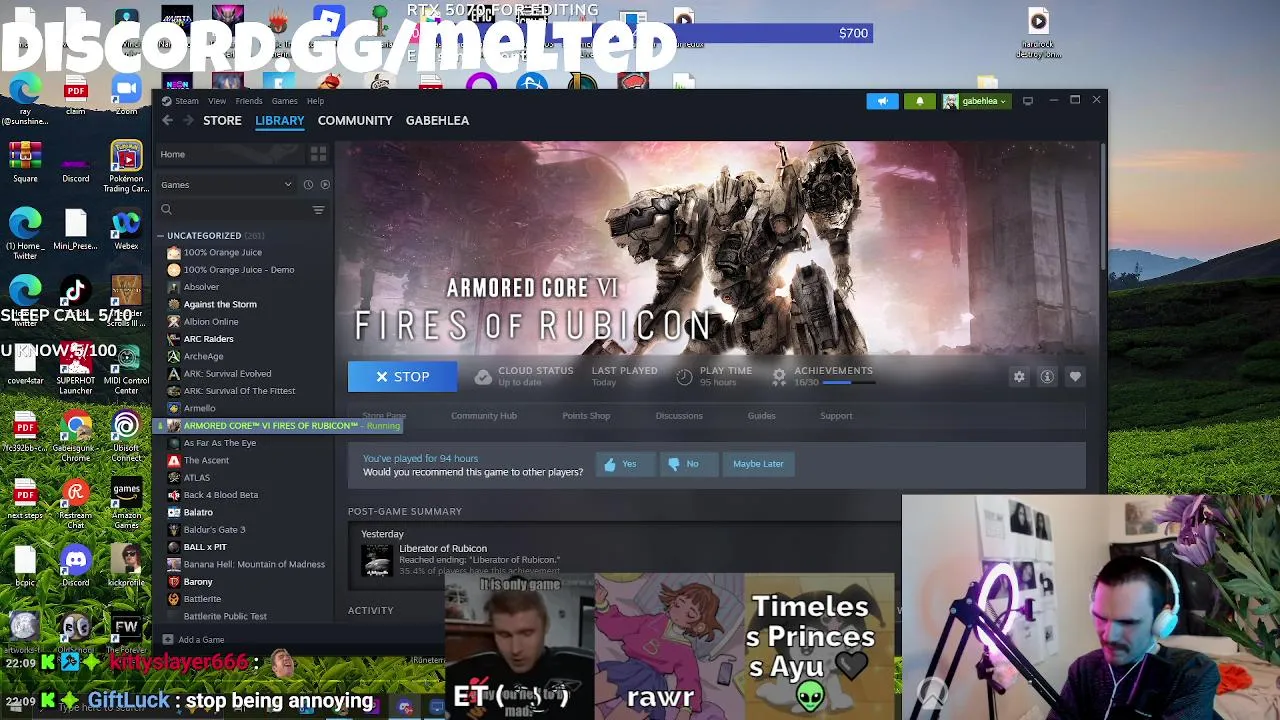Open the Help menu
Viewport: 1280px width, 720px height.
(x=315, y=101)
